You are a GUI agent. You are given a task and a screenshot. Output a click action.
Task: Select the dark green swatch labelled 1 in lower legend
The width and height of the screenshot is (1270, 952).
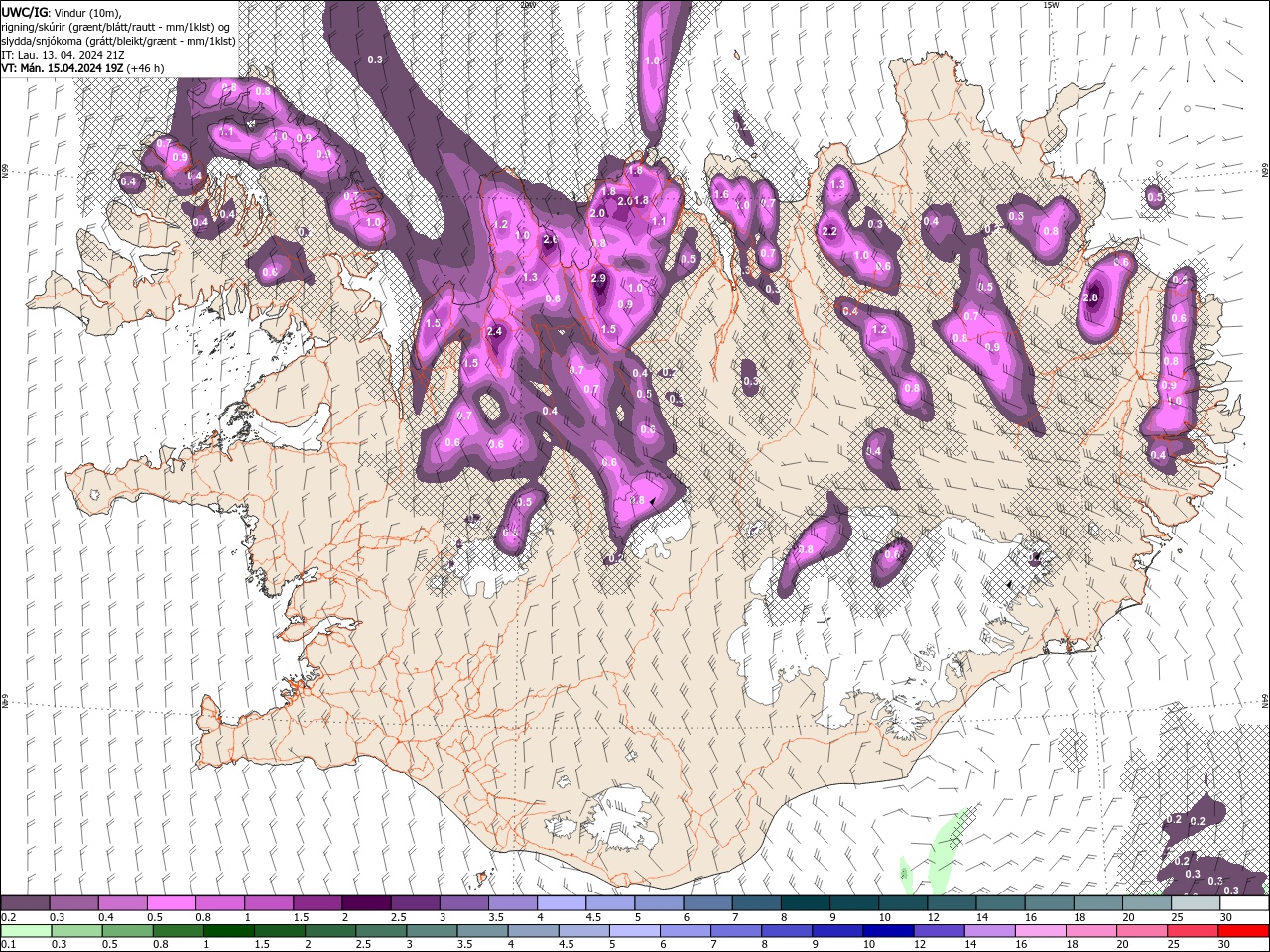(x=228, y=931)
